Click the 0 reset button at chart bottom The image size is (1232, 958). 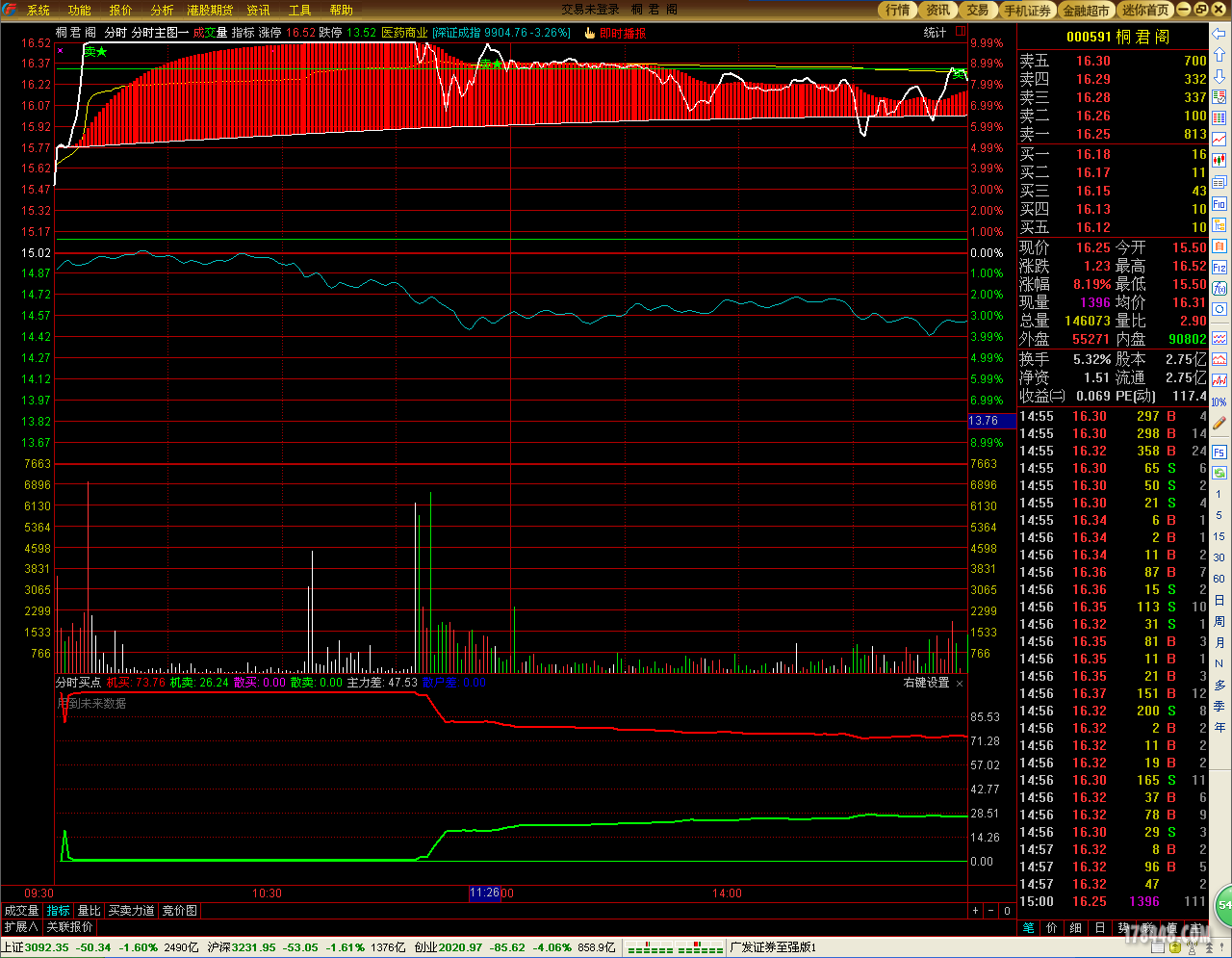pyautogui.click(x=1007, y=910)
